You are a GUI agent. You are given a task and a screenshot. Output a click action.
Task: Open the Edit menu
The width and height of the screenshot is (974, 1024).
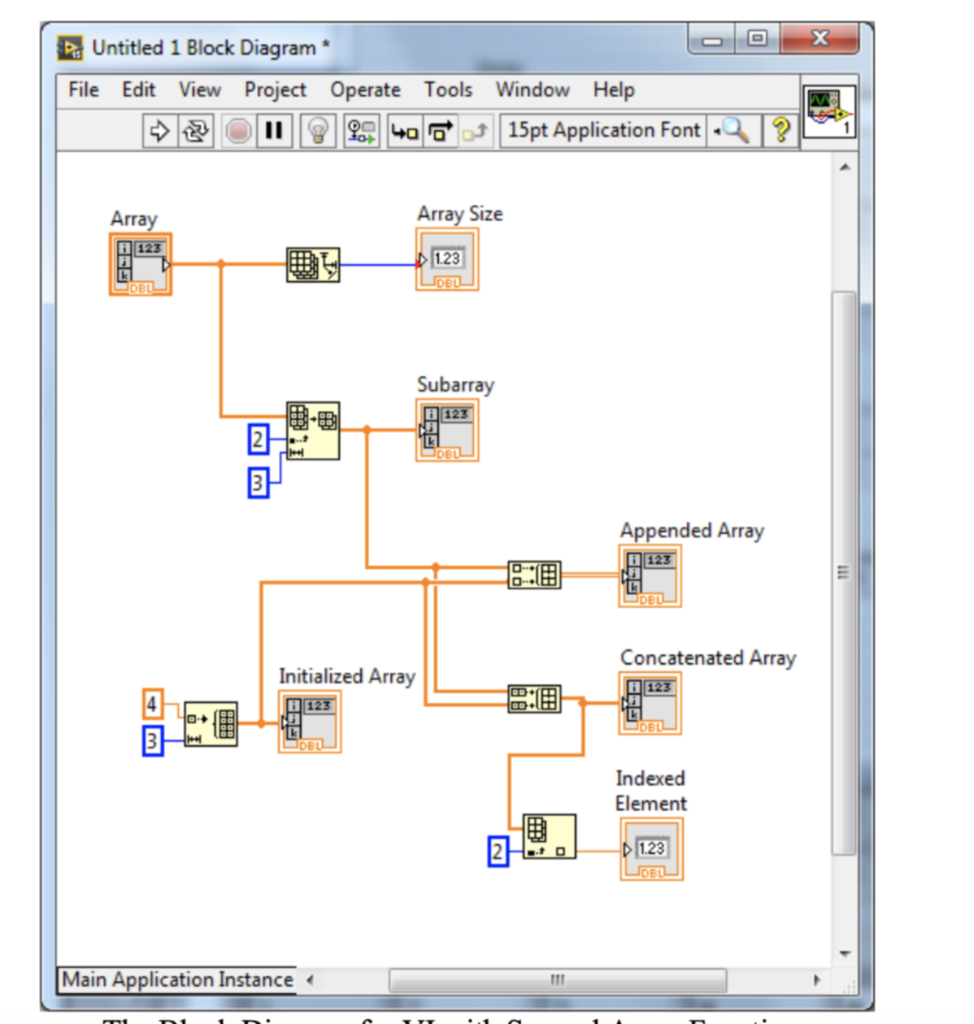(138, 89)
